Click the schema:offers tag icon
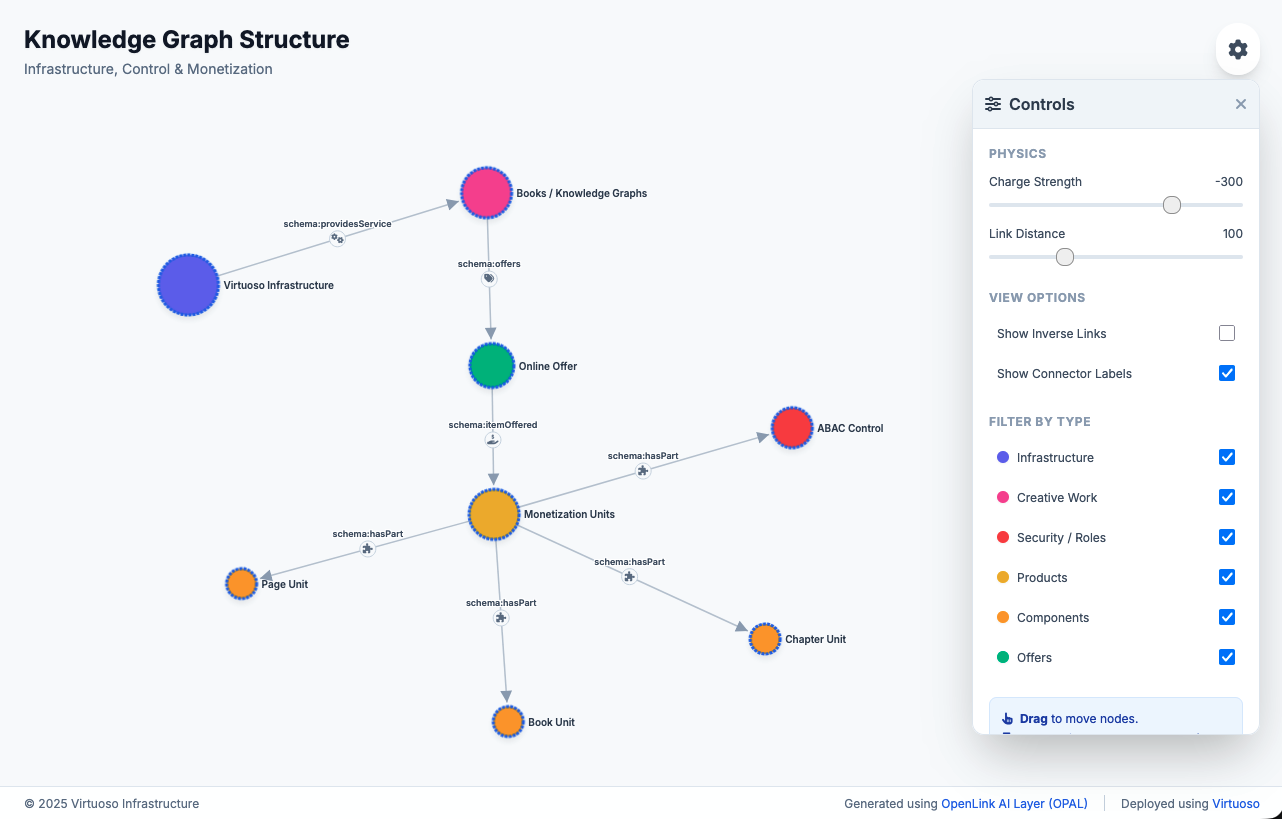This screenshot has height=819, width=1282. (489, 279)
